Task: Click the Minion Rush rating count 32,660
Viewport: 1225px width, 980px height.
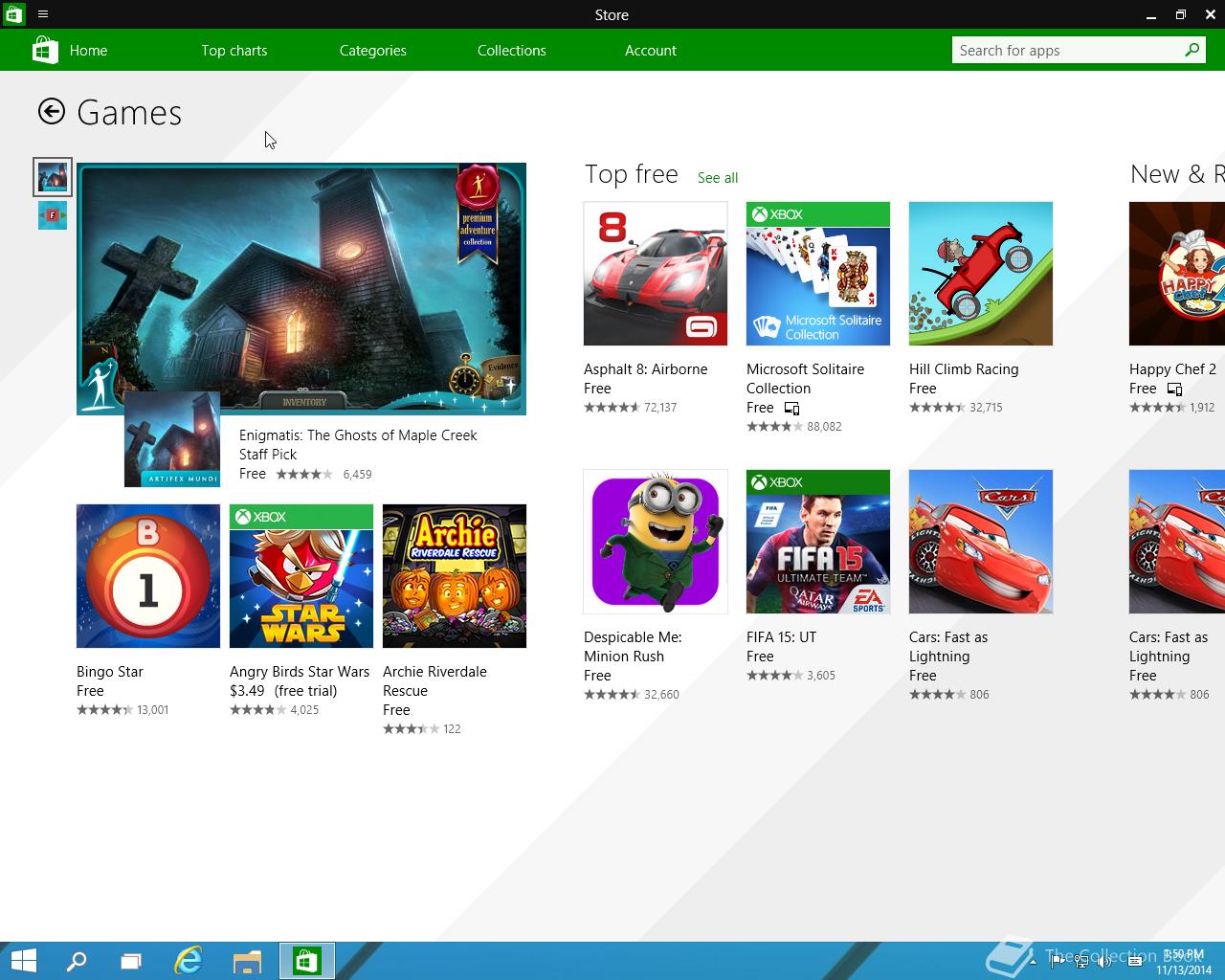Action: (661, 695)
